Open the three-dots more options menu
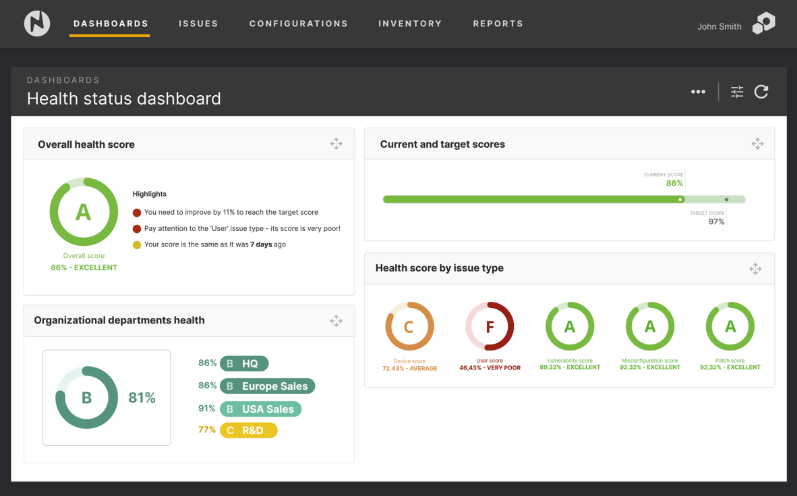This screenshot has width=797, height=496. (x=698, y=92)
